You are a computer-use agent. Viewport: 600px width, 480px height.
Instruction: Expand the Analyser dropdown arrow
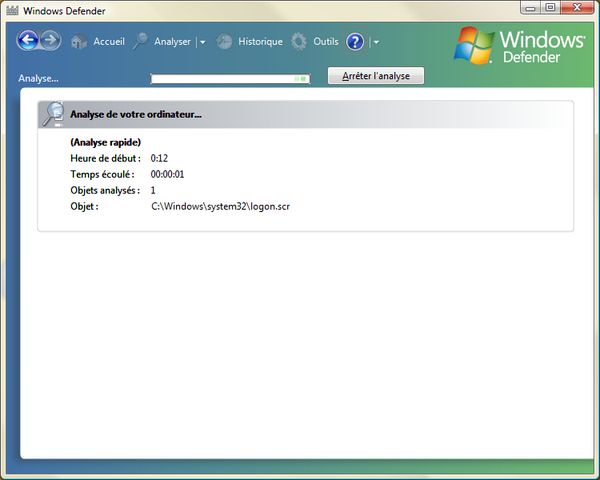pos(202,43)
